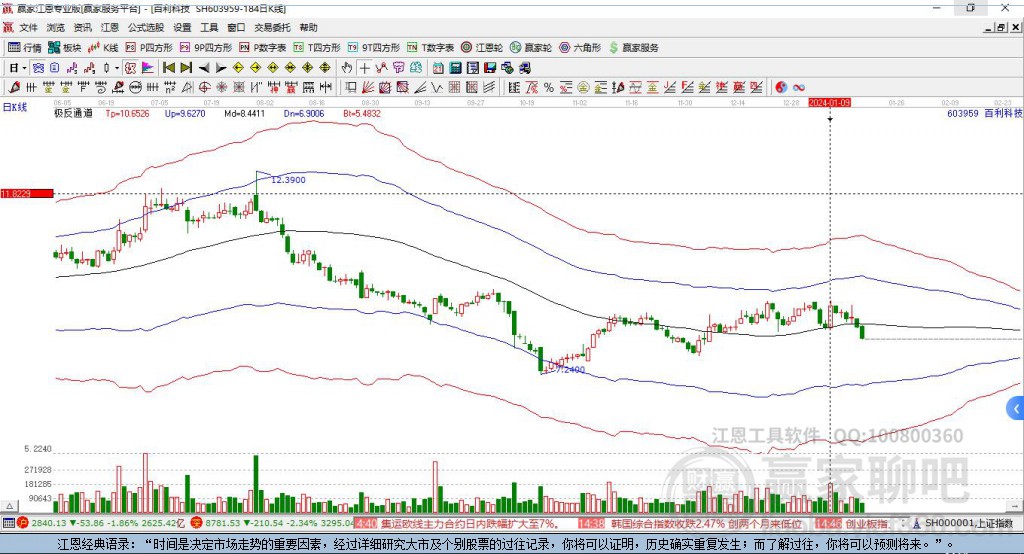Click the SH000001 上证指数 status entry
Screen dimensions: 1024x554
tap(969, 523)
